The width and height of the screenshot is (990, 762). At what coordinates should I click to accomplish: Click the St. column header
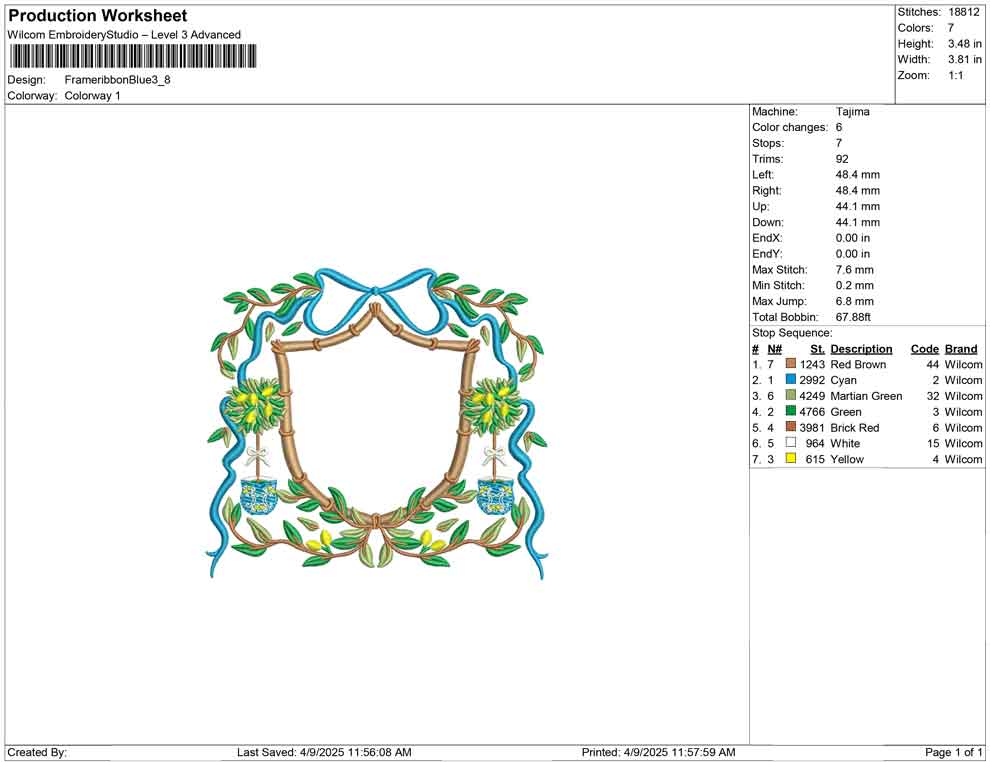pyautogui.click(x=818, y=349)
